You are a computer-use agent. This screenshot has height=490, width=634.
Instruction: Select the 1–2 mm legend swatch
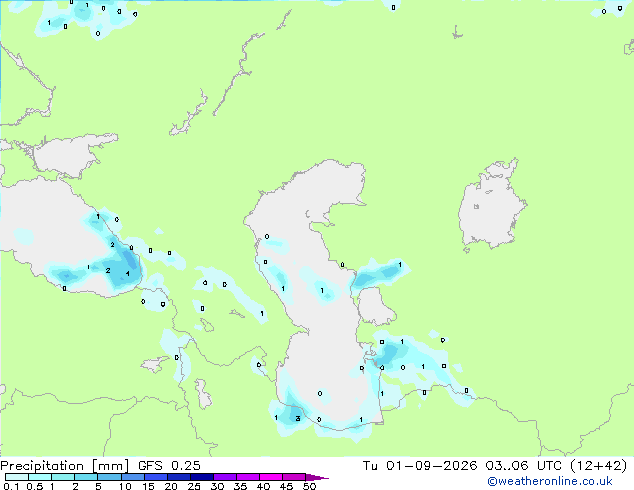tap(63, 477)
